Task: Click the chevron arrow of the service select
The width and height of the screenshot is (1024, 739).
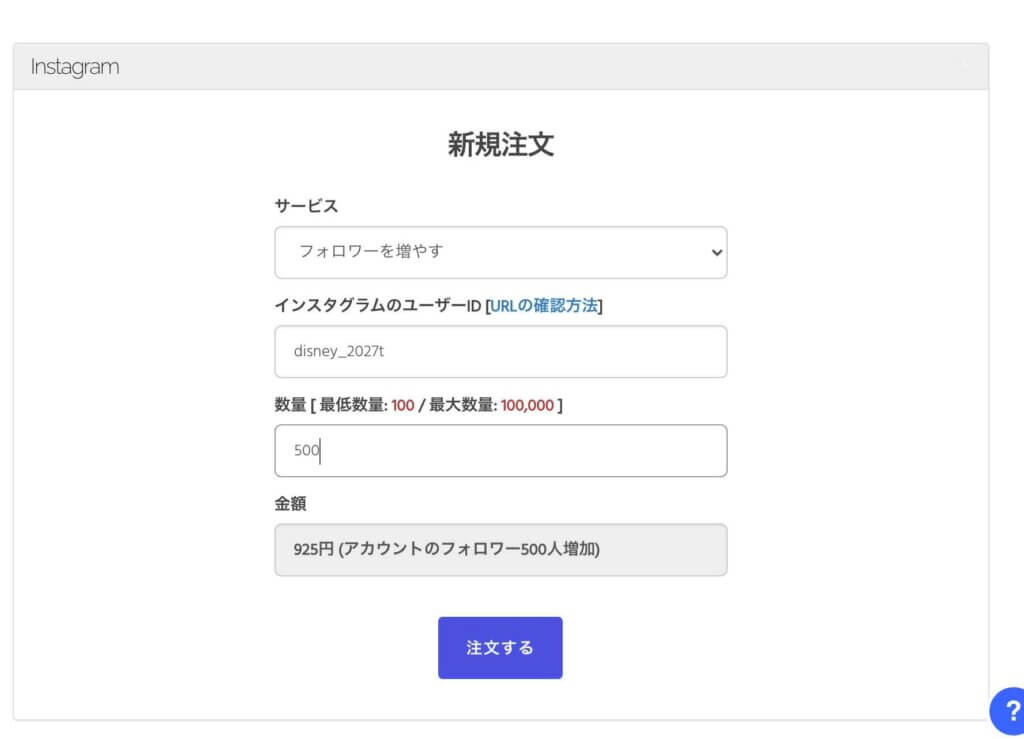Action: tap(716, 253)
